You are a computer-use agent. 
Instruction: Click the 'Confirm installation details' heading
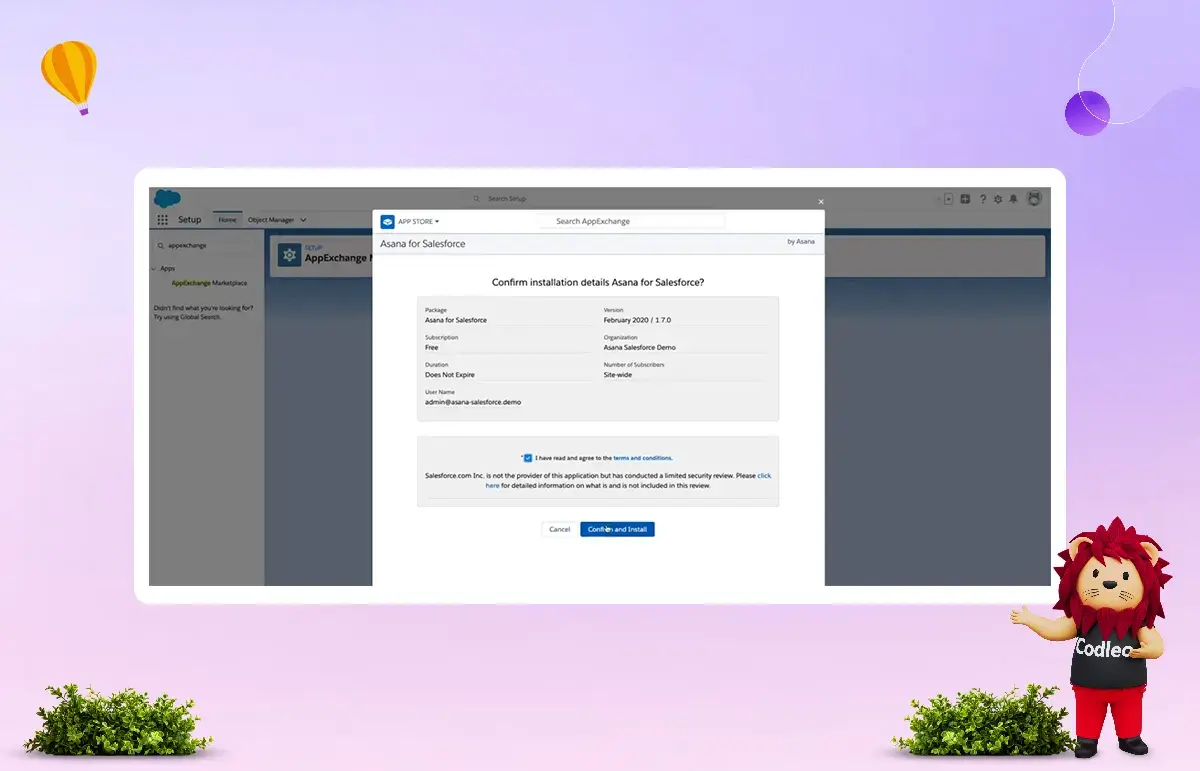click(598, 283)
